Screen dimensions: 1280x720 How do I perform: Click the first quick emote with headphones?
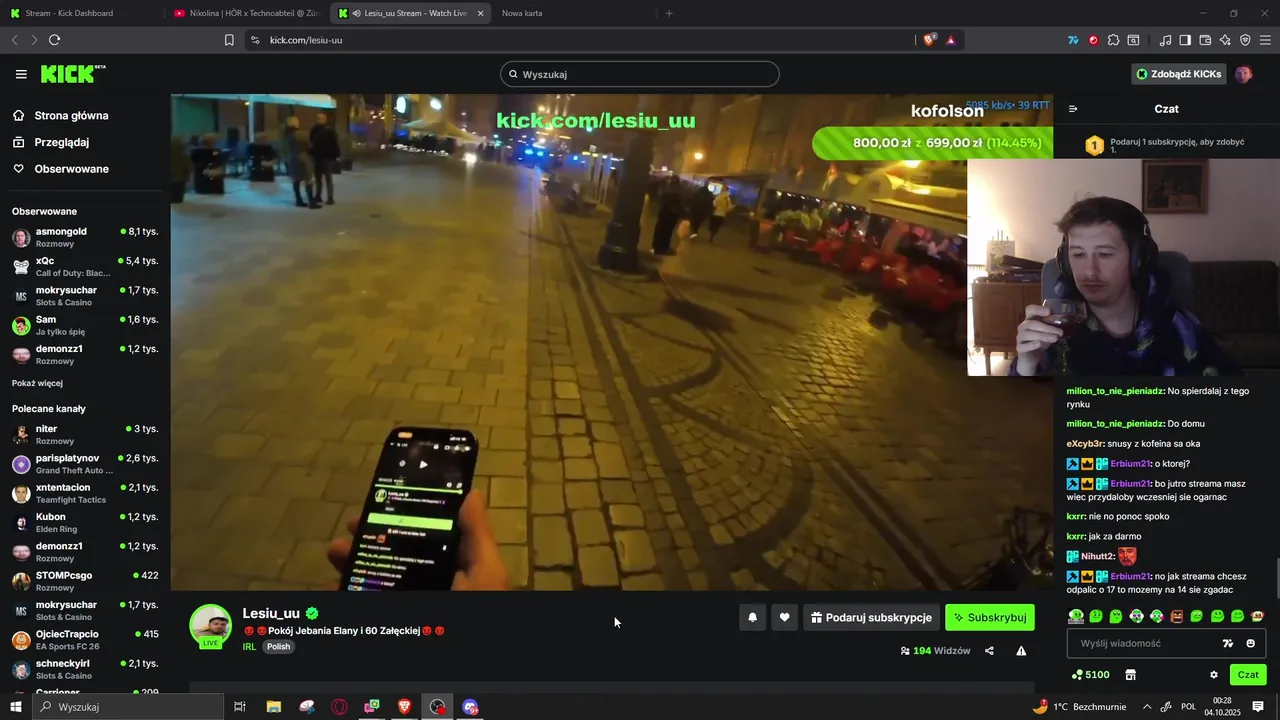tap(1076, 616)
